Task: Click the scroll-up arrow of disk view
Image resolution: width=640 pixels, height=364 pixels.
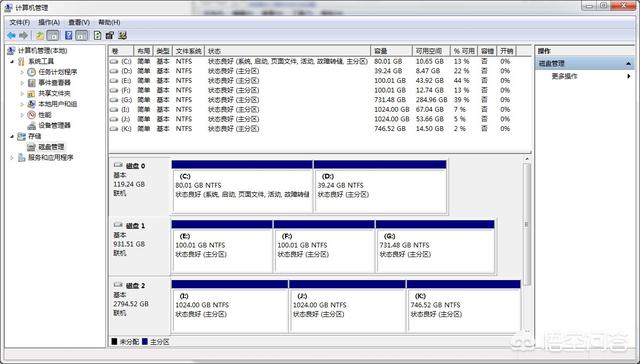Action: [527, 159]
